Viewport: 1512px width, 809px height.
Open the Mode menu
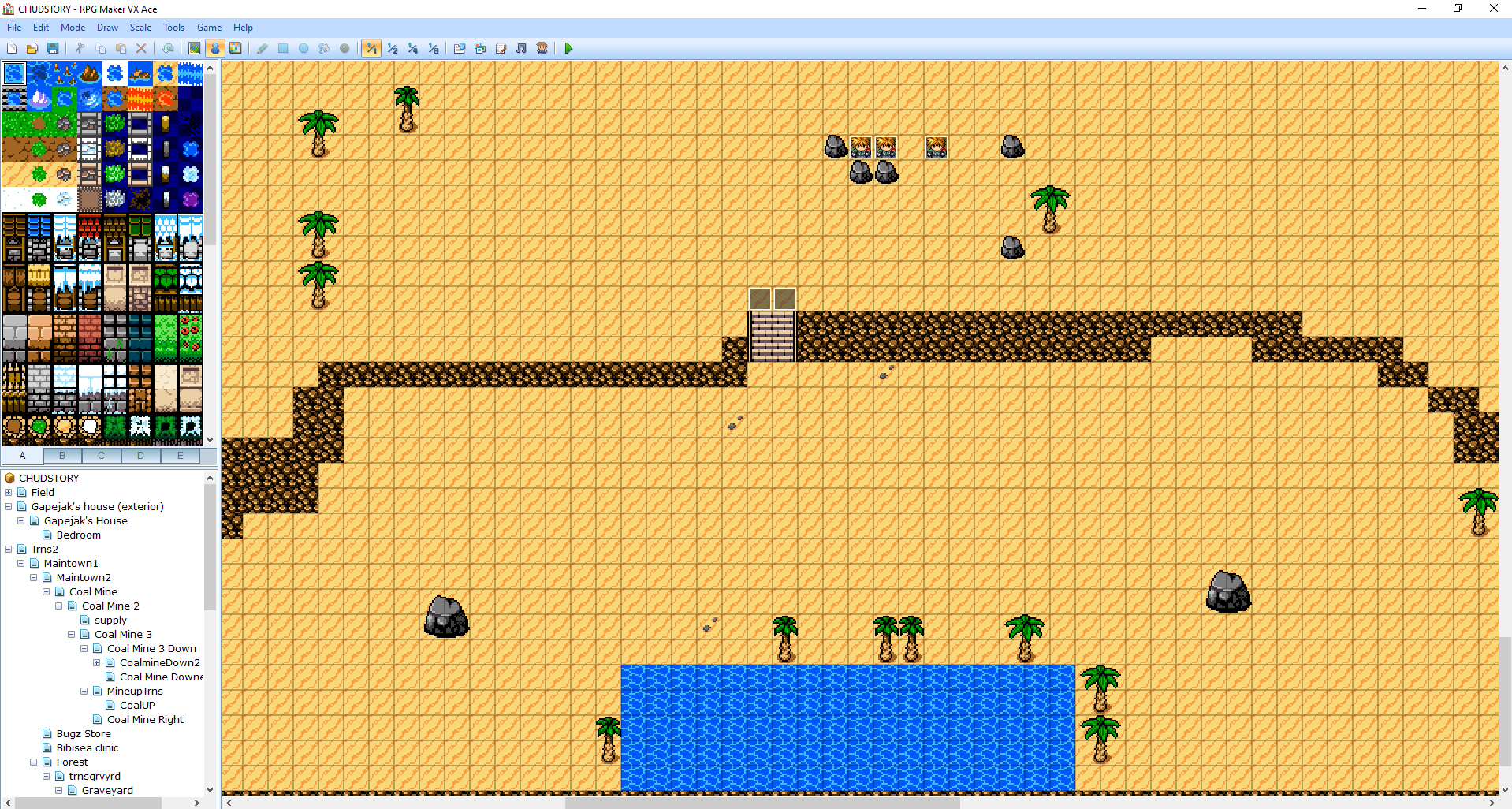click(x=73, y=28)
